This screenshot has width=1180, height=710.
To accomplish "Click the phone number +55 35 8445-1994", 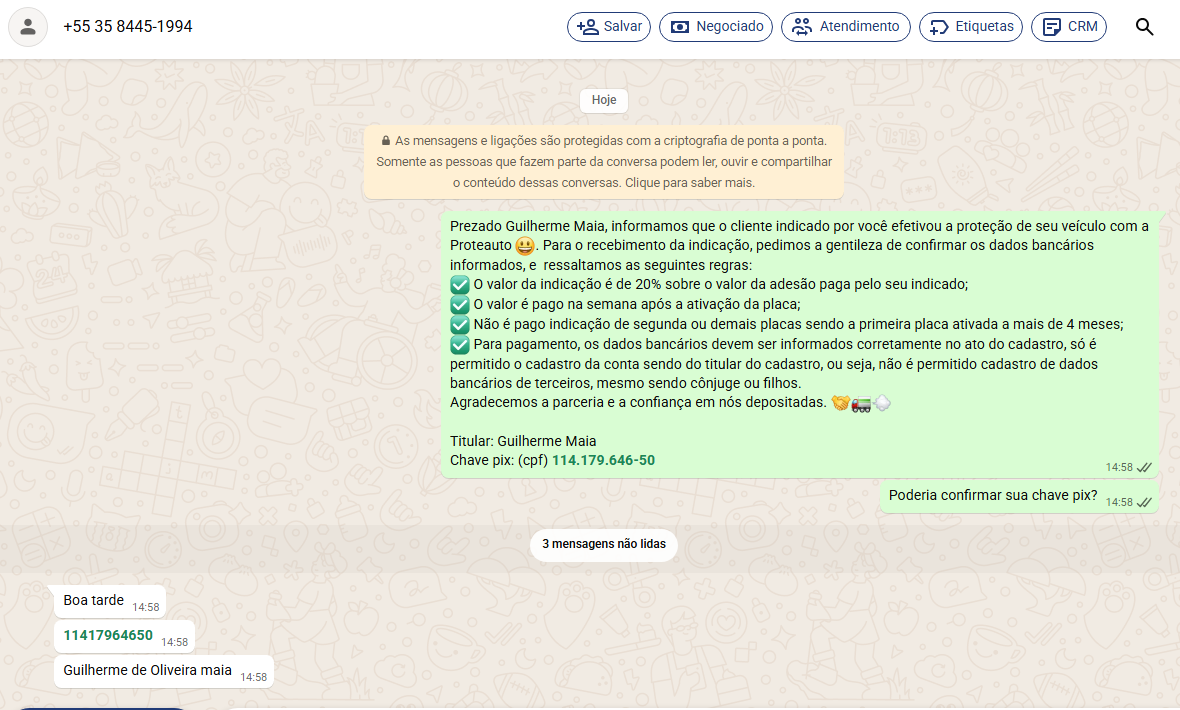I will (127, 27).
